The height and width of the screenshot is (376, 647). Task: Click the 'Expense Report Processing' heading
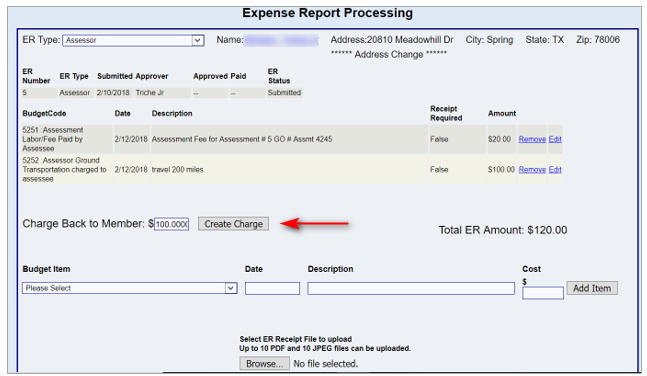(x=327, y=13)
